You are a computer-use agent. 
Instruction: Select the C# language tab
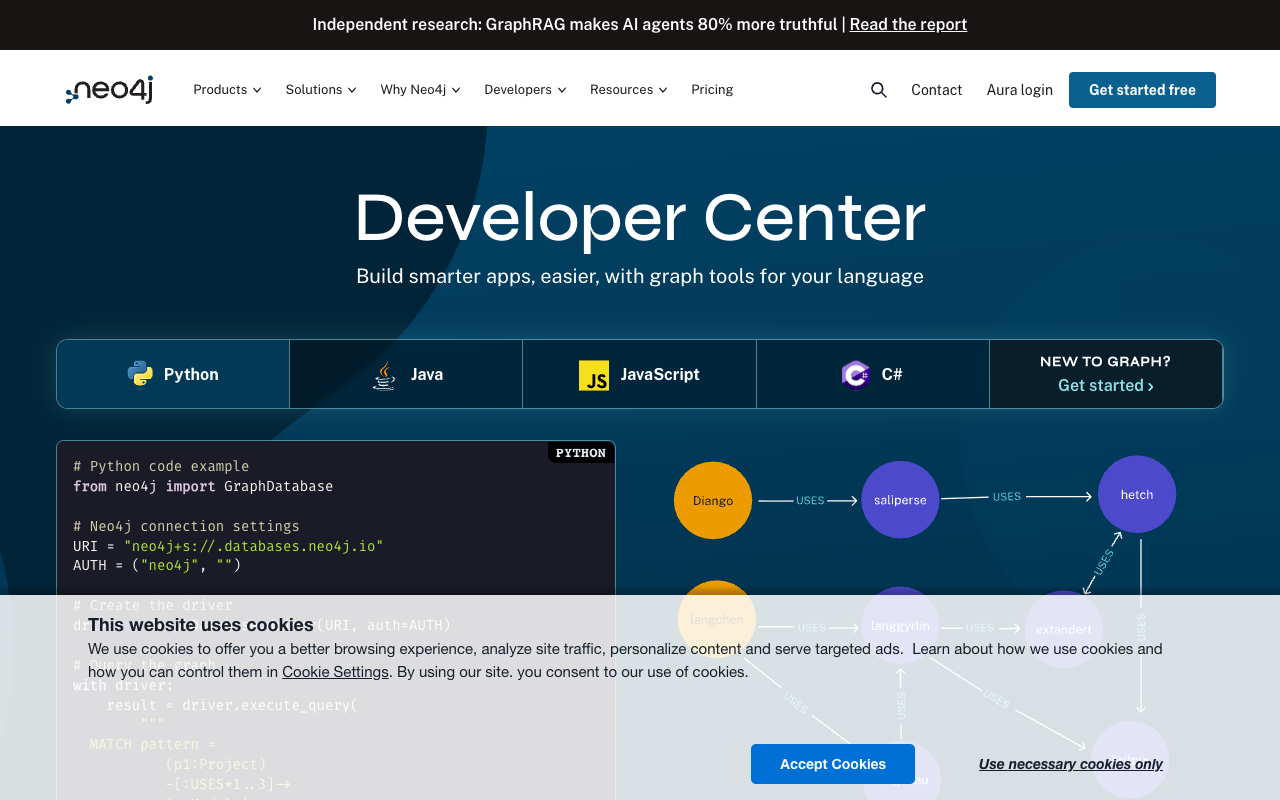coord(873,374)
